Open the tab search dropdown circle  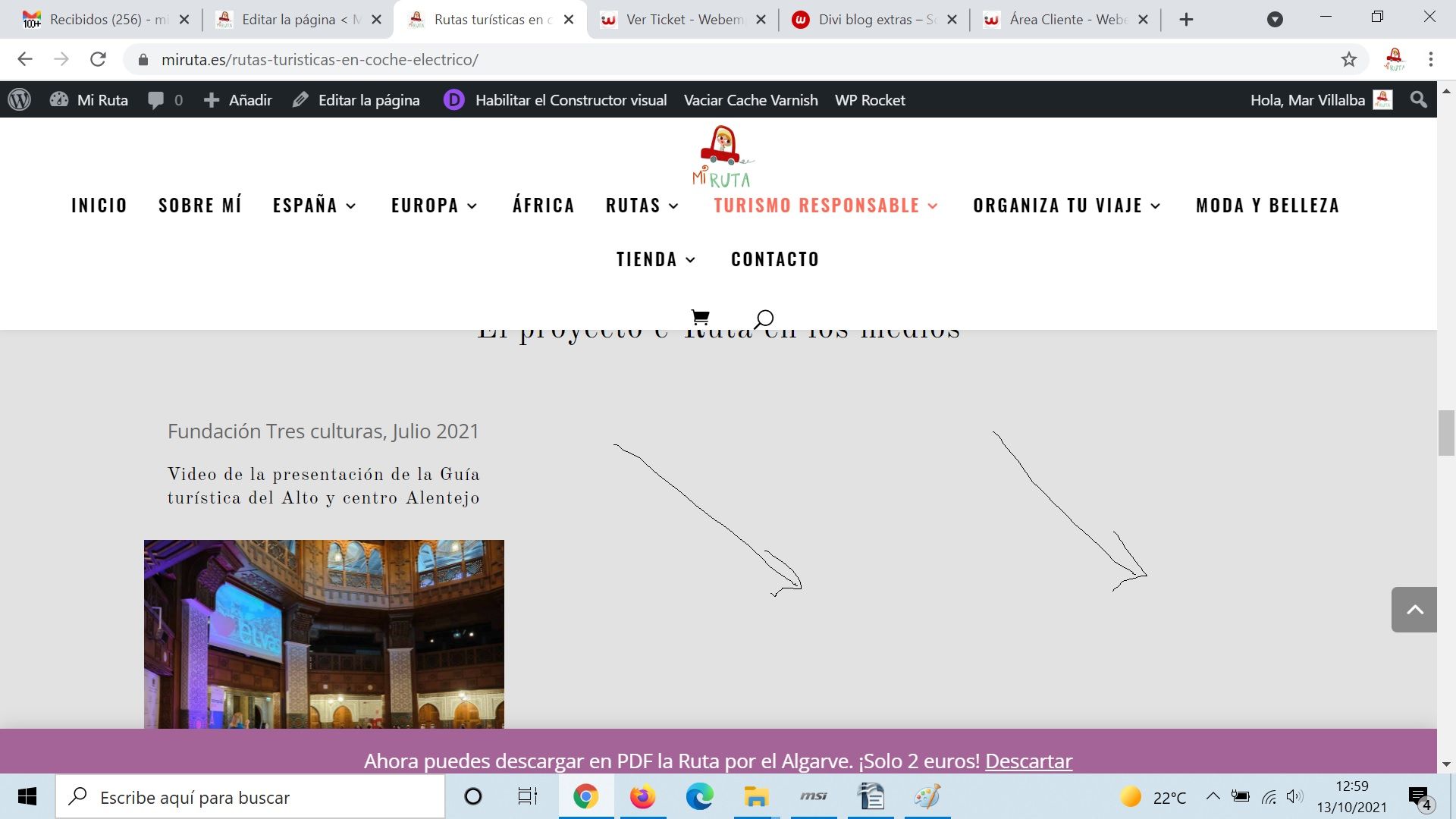pos(1276,20)
